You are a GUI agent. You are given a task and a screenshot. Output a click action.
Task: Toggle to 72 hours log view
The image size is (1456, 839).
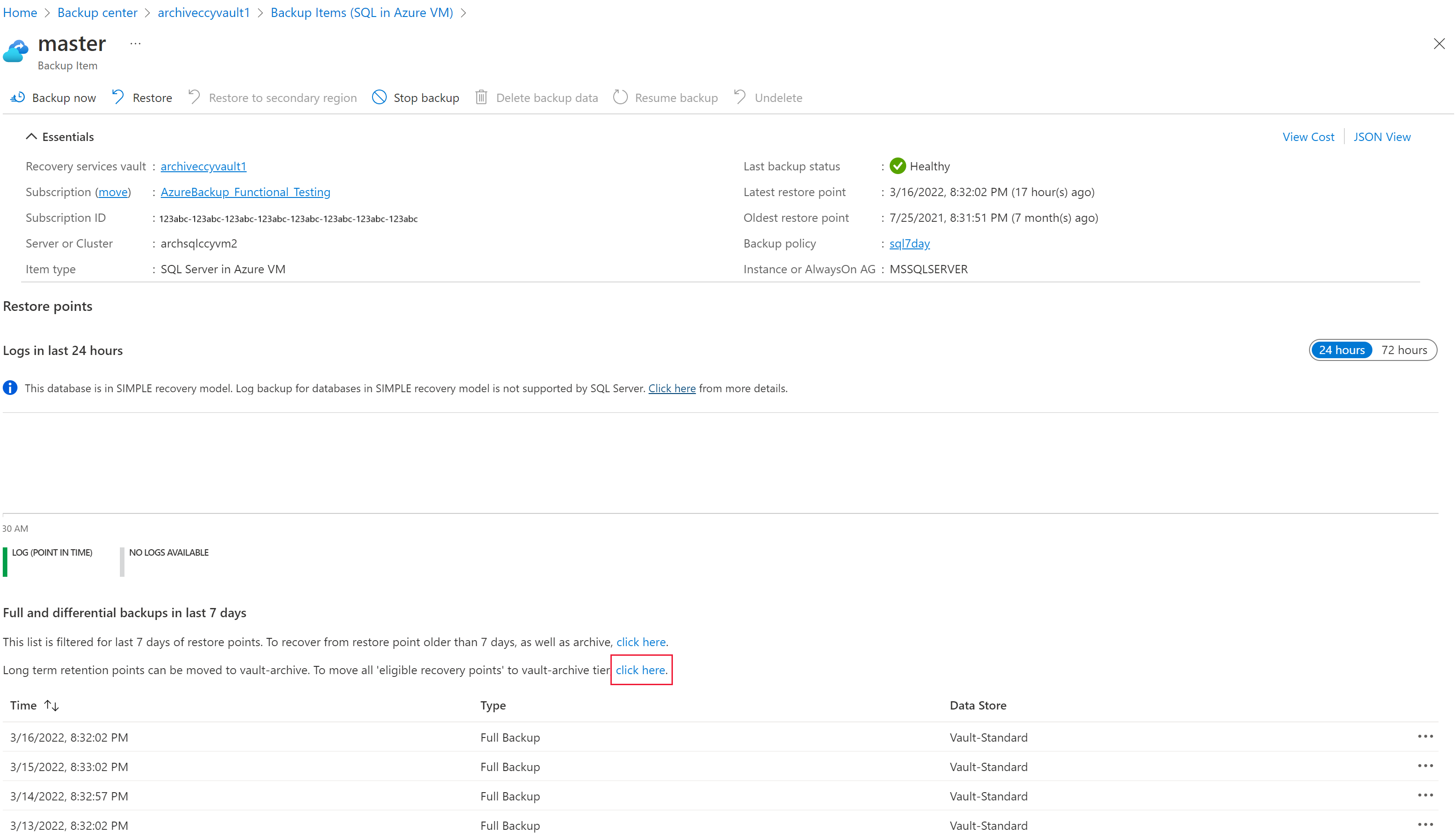1405,350
